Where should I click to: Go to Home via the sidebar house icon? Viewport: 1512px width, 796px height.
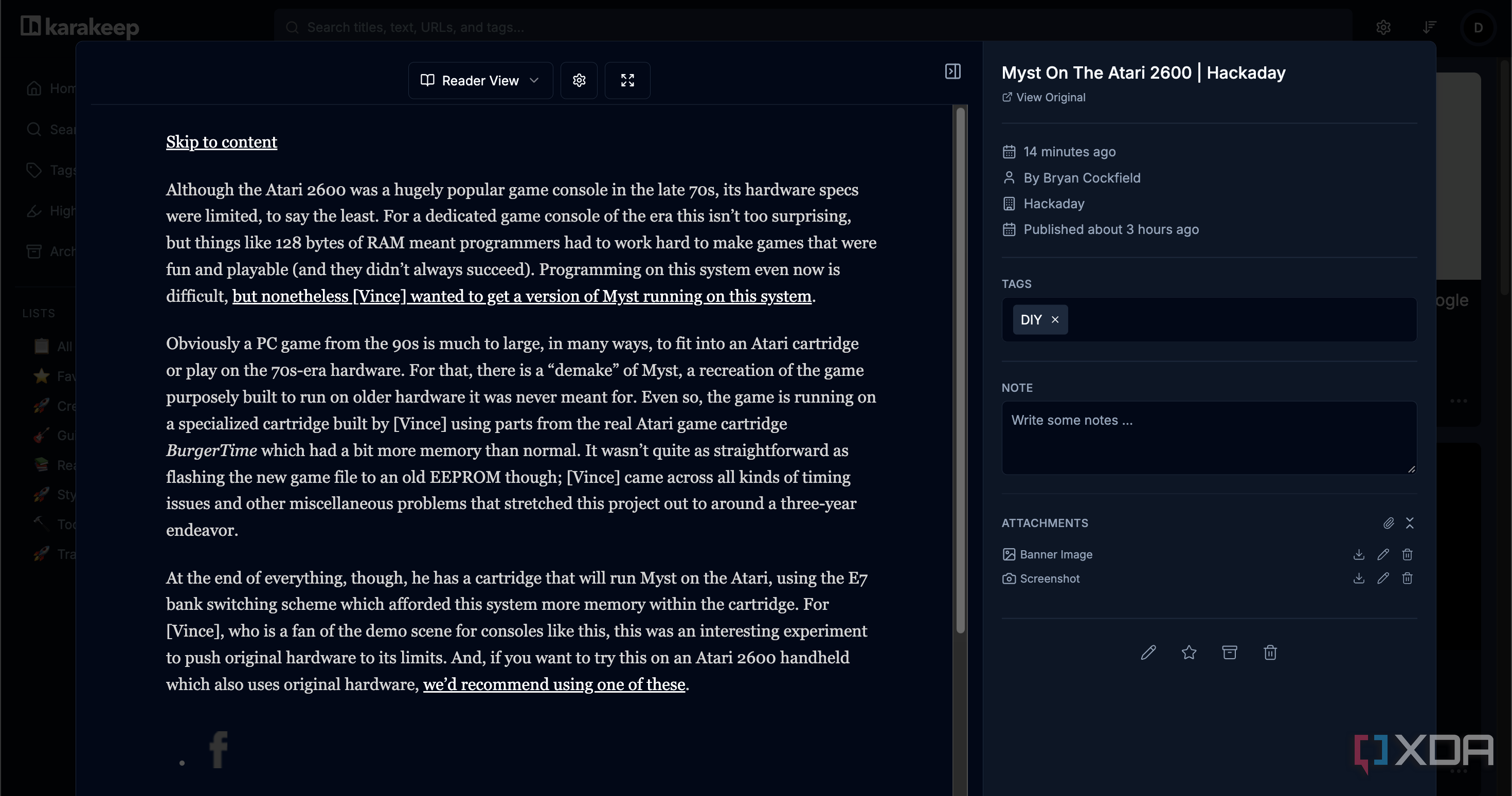[x=34, y=88]
